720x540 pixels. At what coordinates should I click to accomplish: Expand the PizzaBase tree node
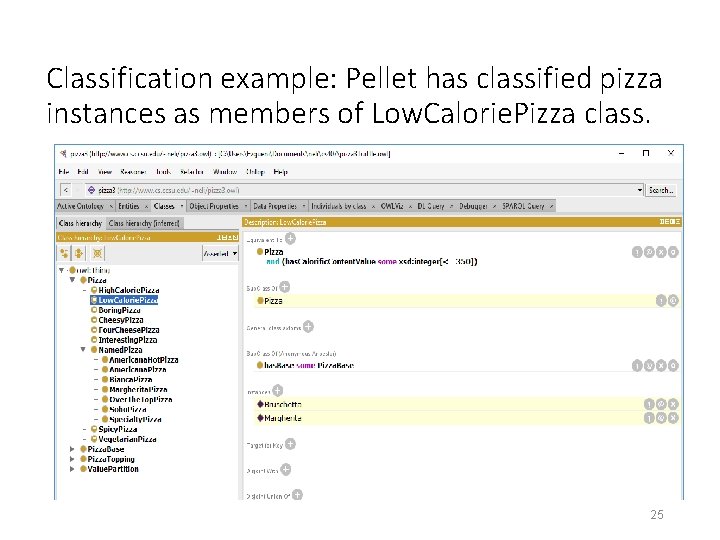tap(72, 449)
